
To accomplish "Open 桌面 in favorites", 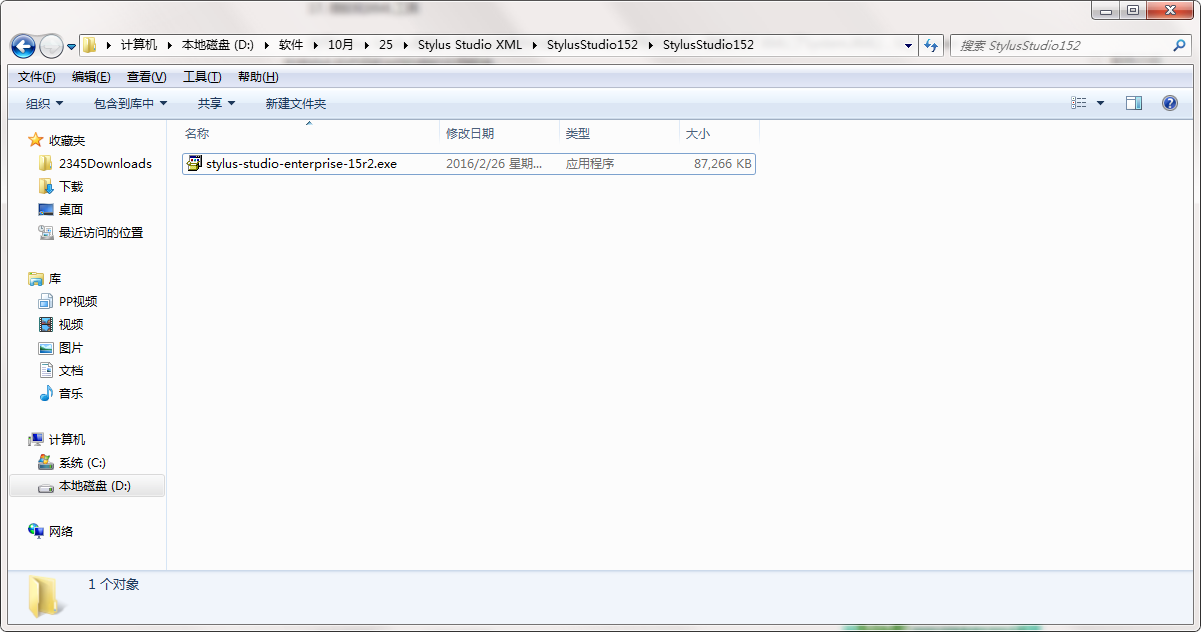I will [x=71, y=209].
